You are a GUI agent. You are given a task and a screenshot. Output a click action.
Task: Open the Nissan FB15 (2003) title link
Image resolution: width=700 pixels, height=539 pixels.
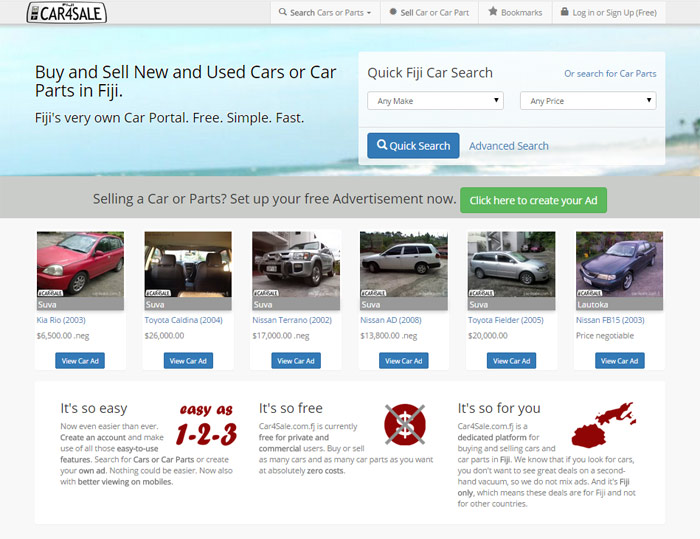(610, 320)
